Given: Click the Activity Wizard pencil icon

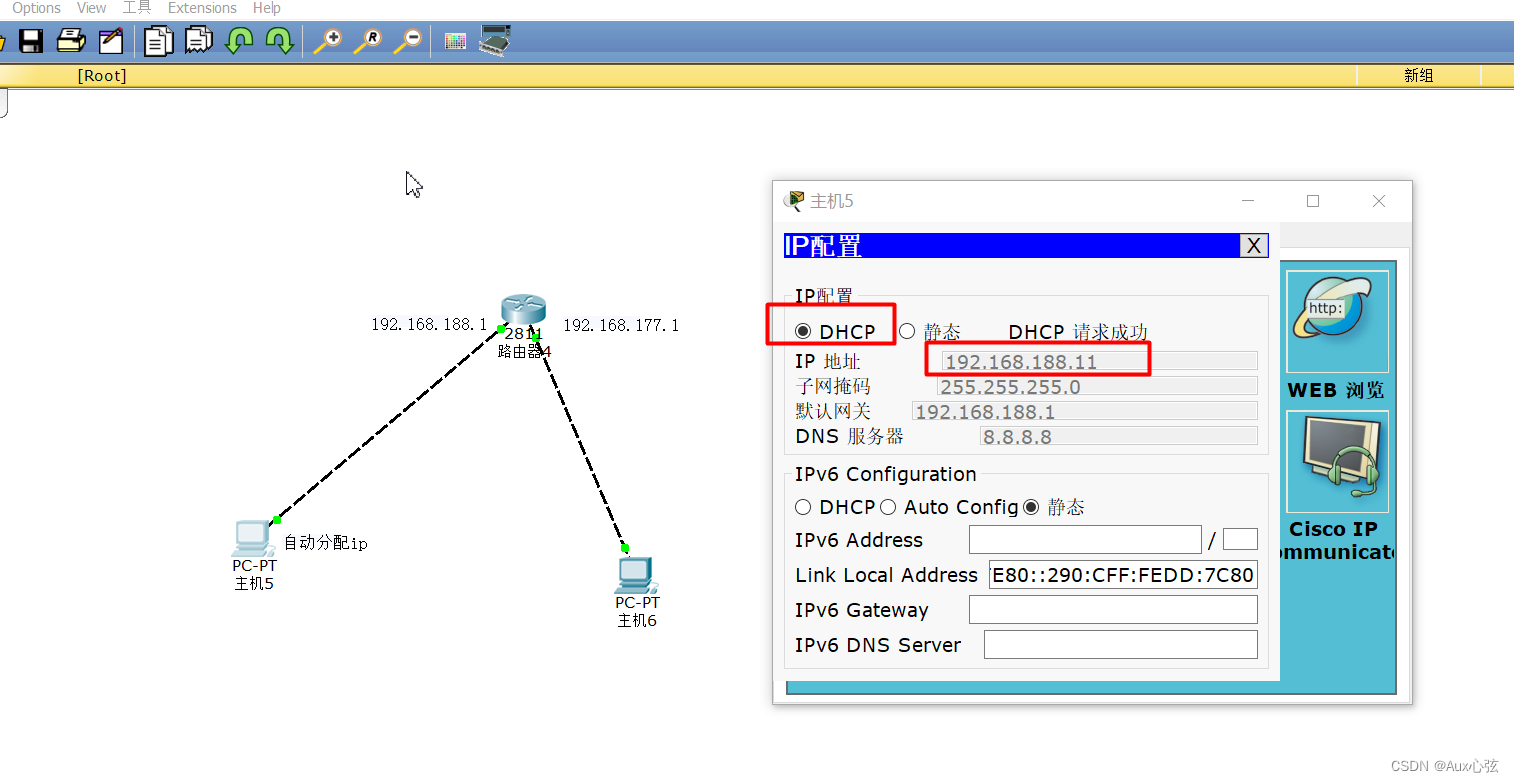Looking at the screenshot, I should (110, 40).
